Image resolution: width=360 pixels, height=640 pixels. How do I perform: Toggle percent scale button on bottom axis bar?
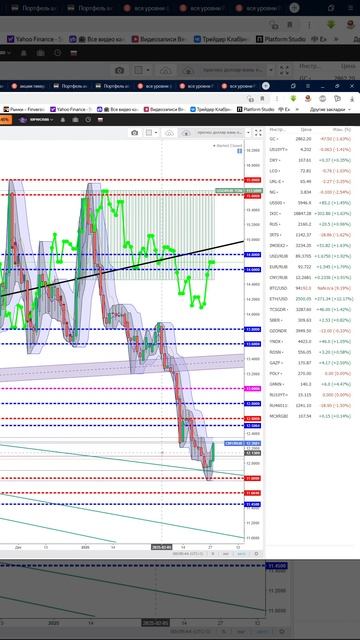click(x=213, y=554)
